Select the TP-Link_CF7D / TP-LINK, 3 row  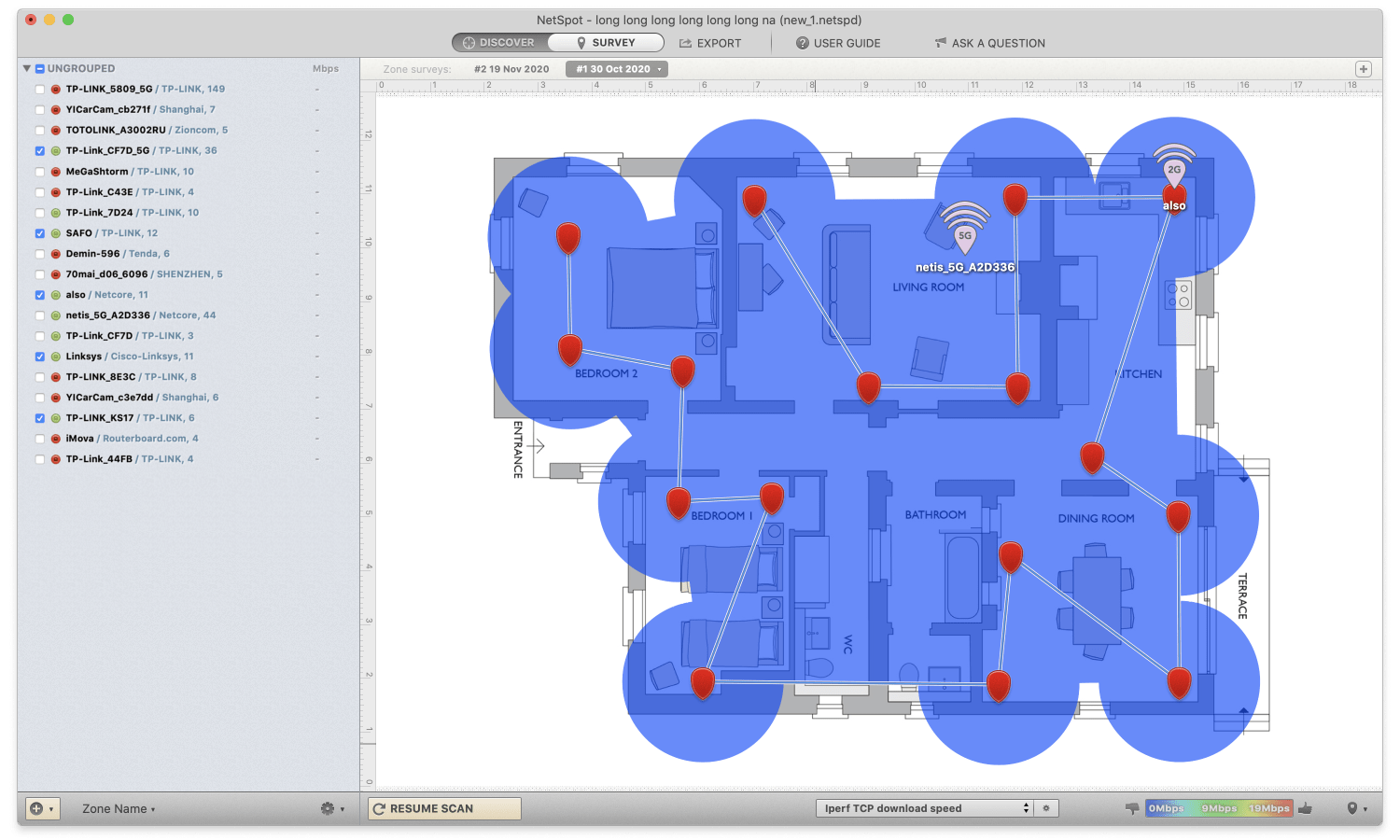189,336
